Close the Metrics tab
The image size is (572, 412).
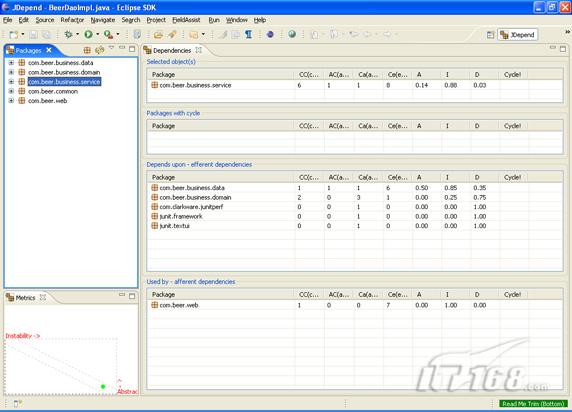tap(43, 297)
